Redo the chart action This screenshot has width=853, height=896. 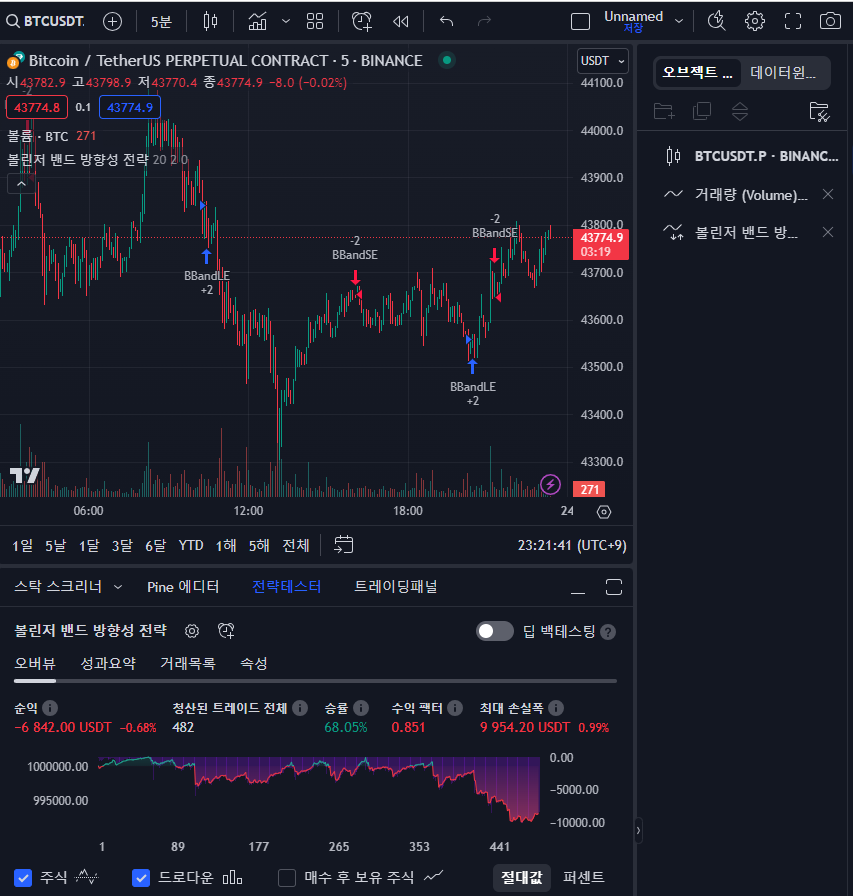click(484, 22)
